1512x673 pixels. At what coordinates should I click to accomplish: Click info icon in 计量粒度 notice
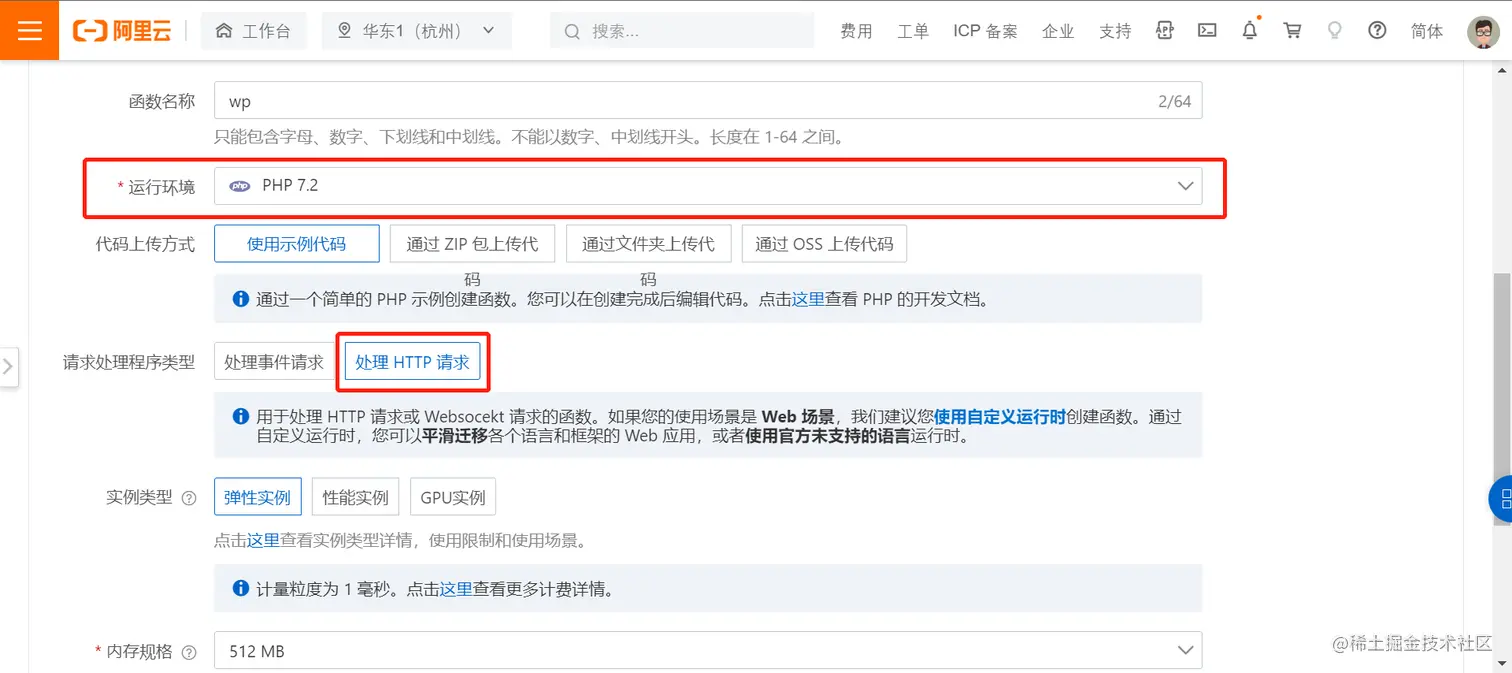click(240, 589)
